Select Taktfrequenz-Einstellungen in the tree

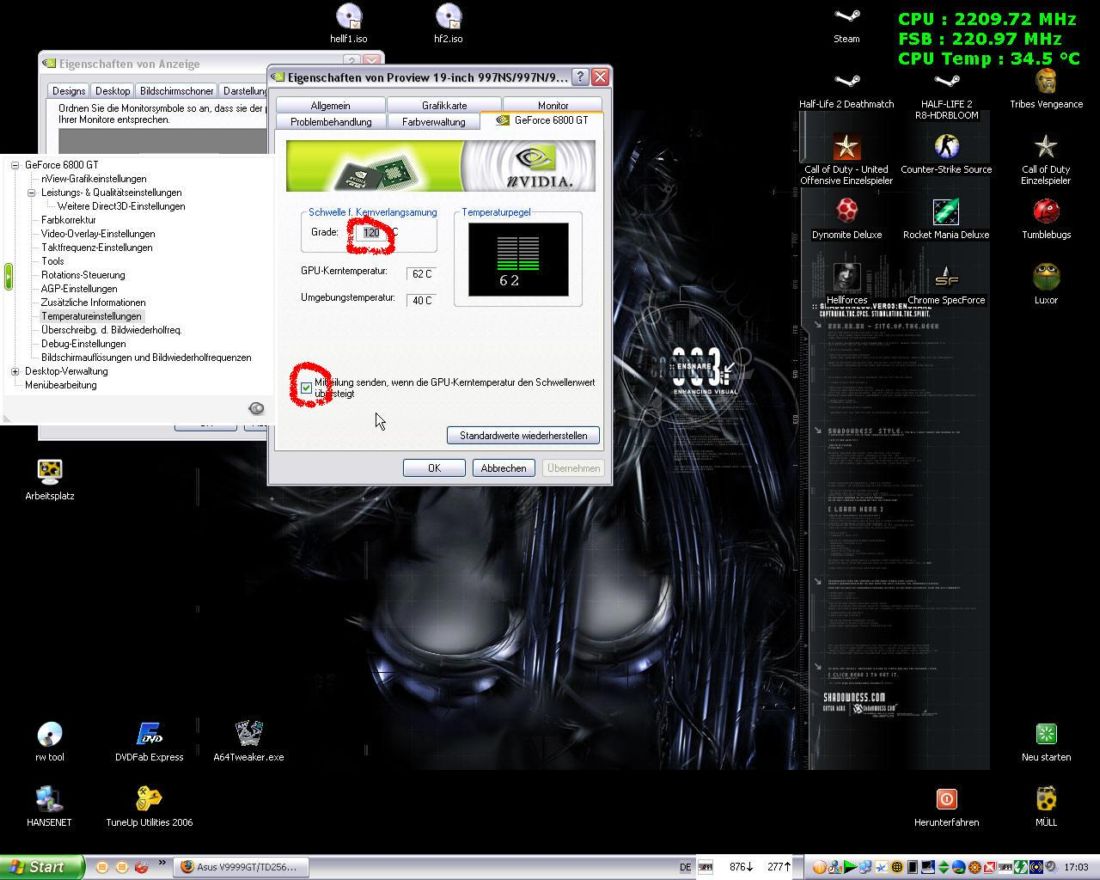click(96, 248)
